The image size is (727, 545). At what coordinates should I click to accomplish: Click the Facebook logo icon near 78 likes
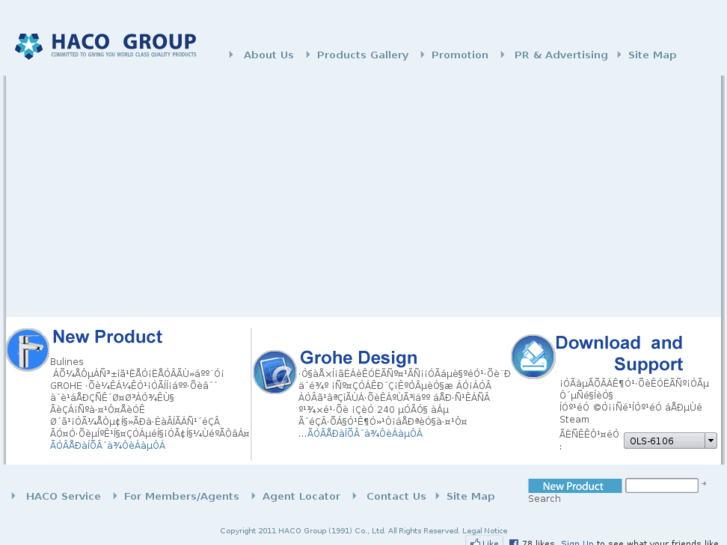513,542
